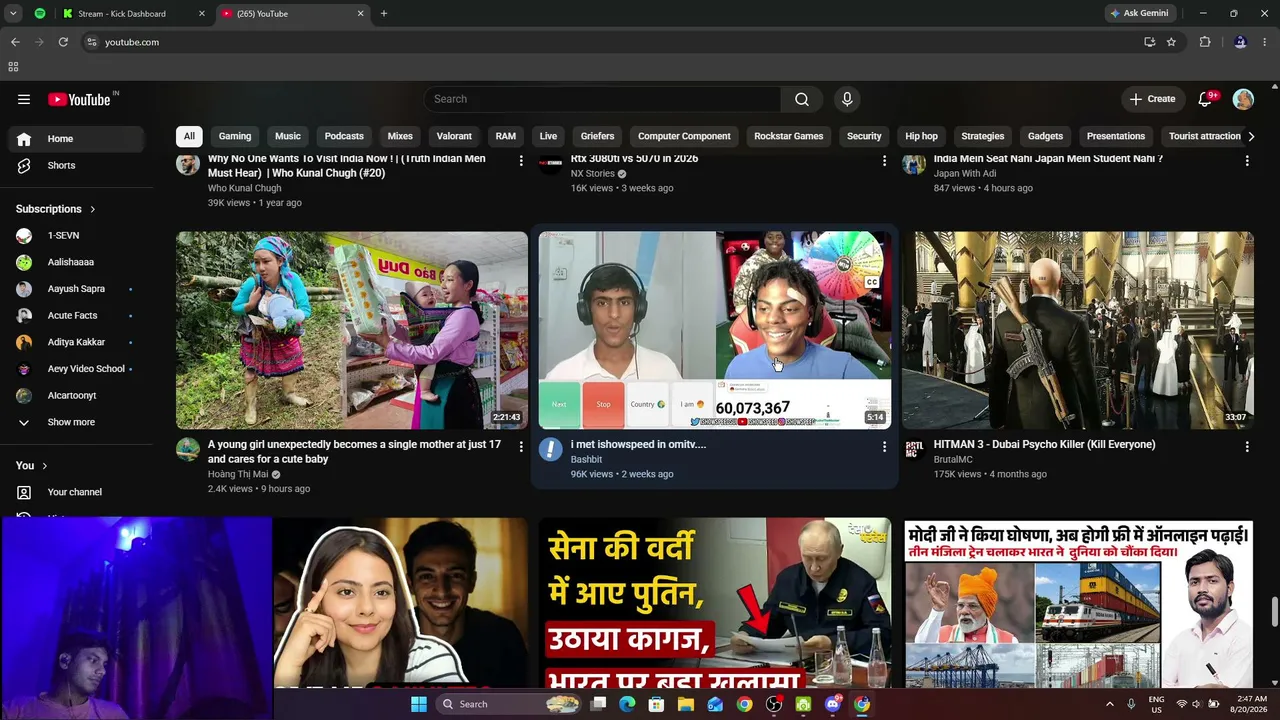
Task: Open the Hoàng Thị Mai channel link
Action: pyautogui.click(x=238, y=474)
